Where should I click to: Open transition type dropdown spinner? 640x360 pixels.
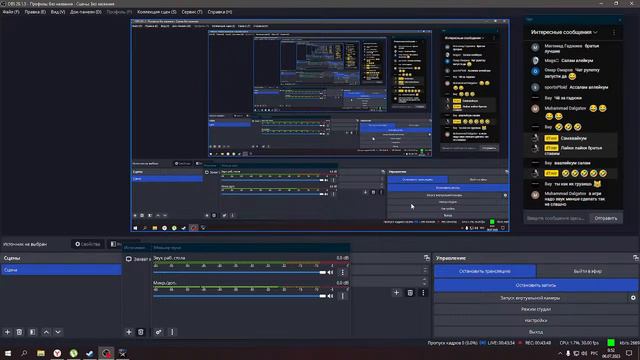(x=425, y=270)
